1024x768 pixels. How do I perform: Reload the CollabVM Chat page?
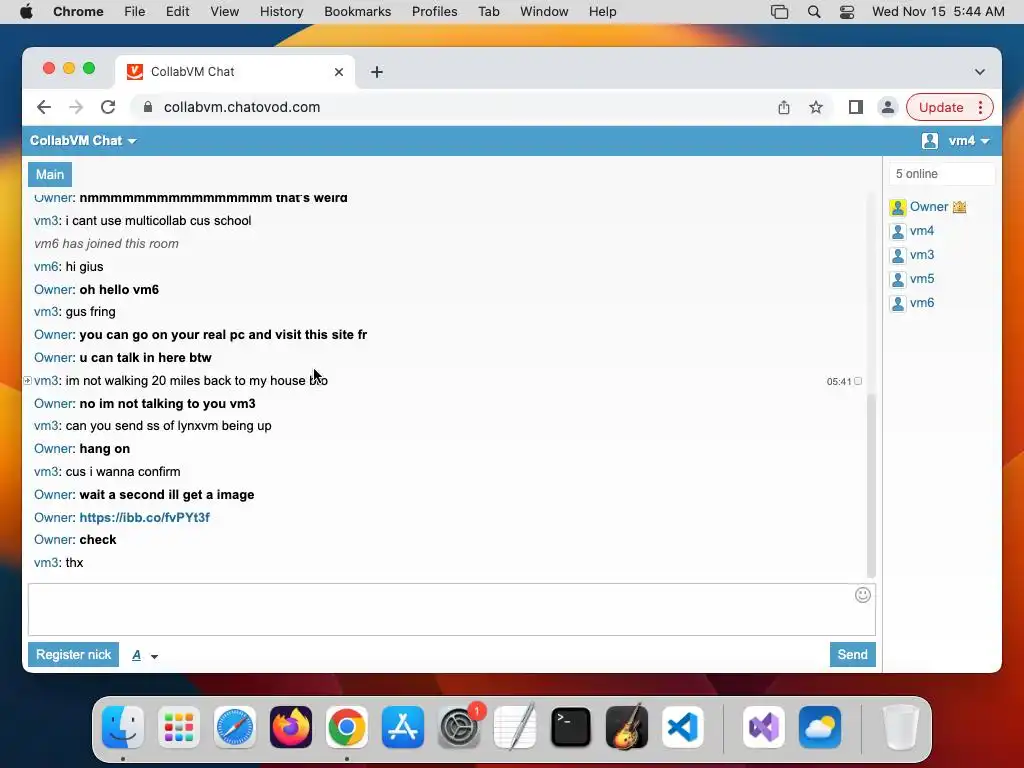coord(108,107)
